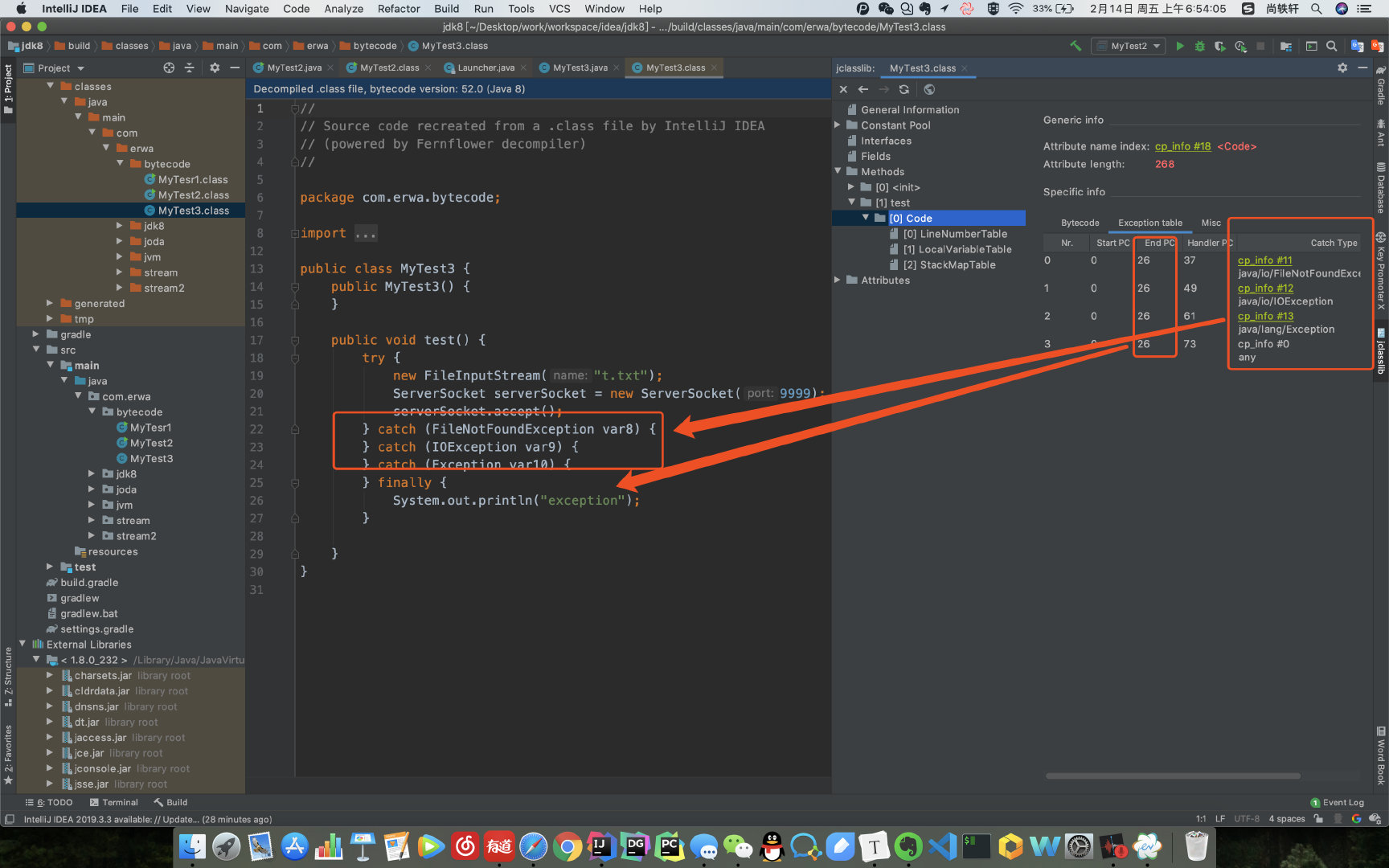The image size is (1389, 868).
Task: Open Project panel gear settings
Action: [215, 68]
